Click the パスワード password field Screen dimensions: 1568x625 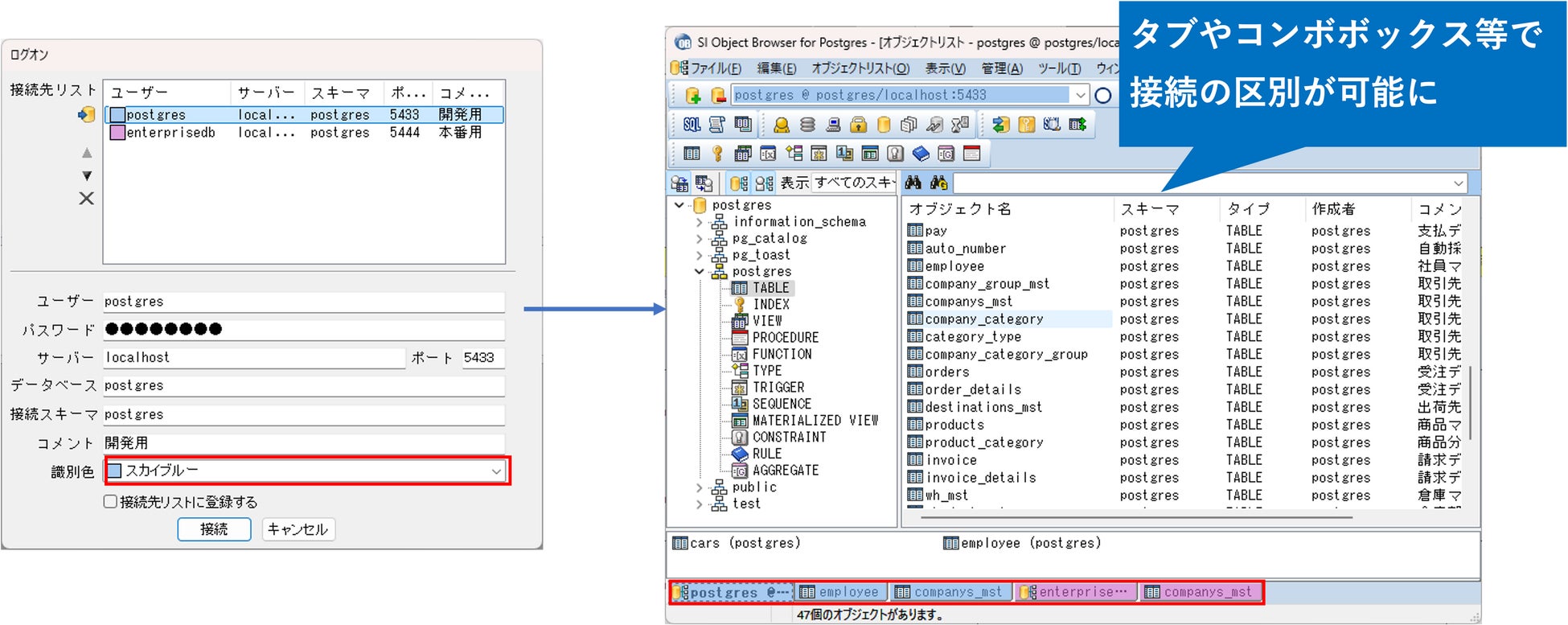tap(304, 329)
